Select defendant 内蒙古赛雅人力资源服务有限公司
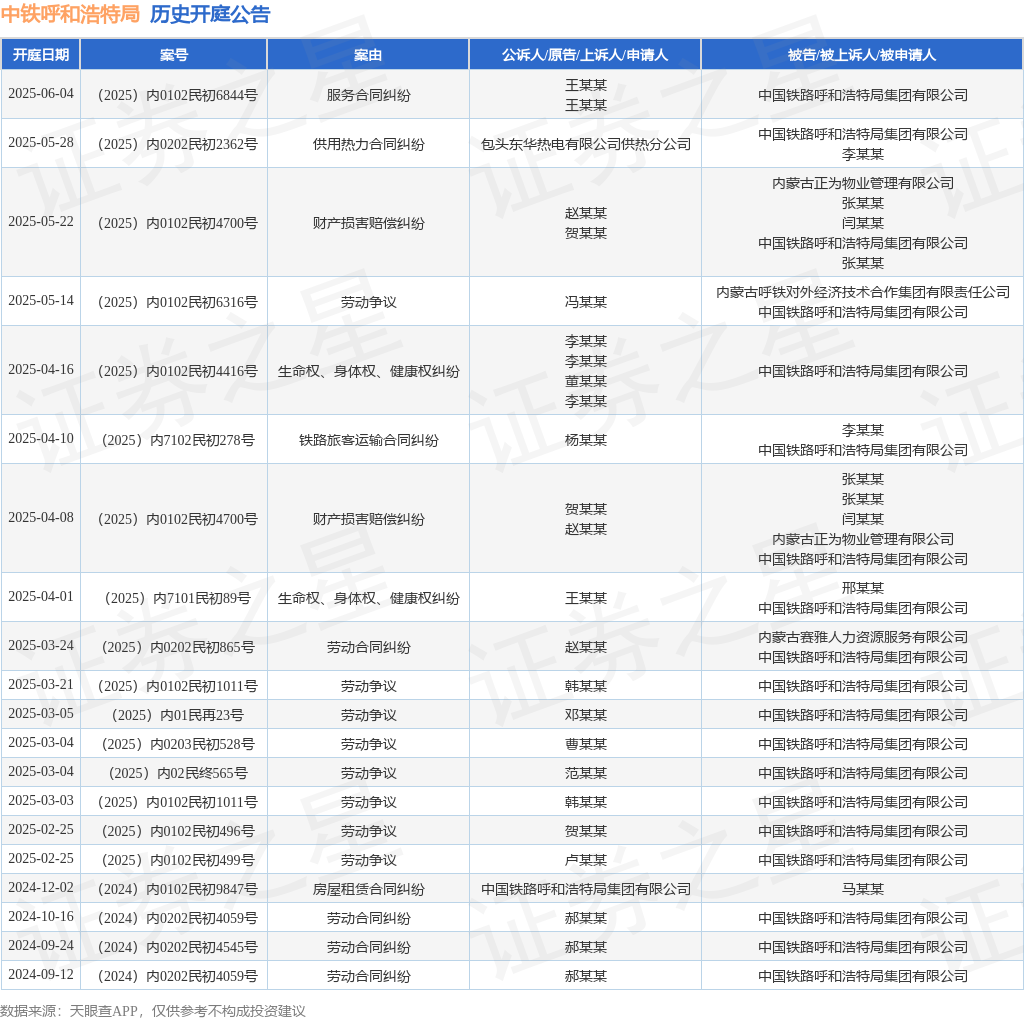The width and height of the screenshot is (1024, 1020). tap(863, 637)
